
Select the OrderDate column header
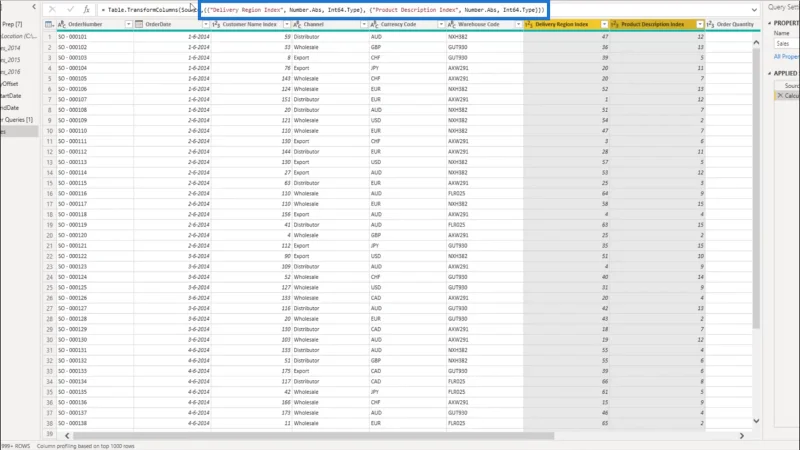tap(158, 24)
